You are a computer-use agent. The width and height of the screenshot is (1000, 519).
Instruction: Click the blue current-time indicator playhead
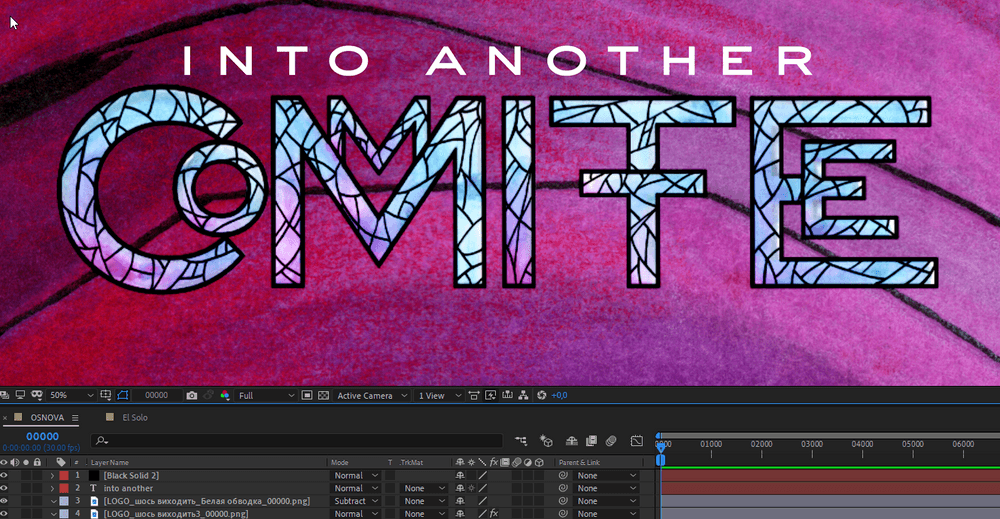pyautogui.click(x=661, y=450)
